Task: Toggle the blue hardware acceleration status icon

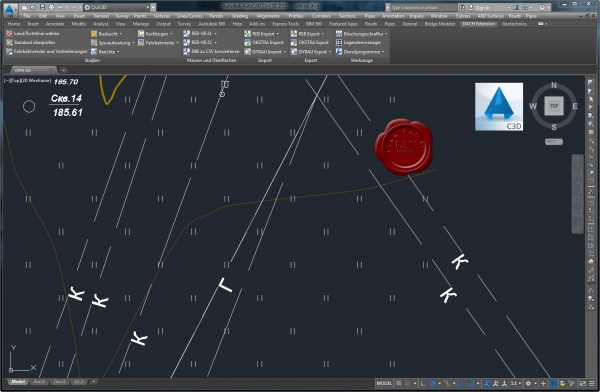Action: click(553, 383)
